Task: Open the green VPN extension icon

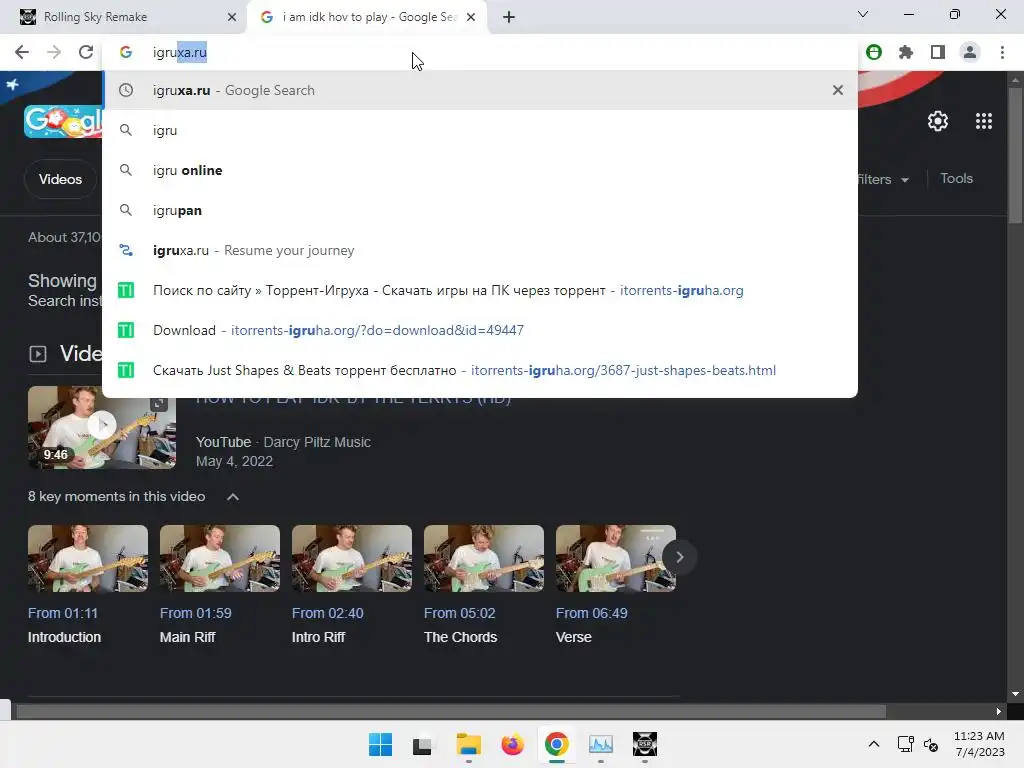Action: (x=874, y=52)
